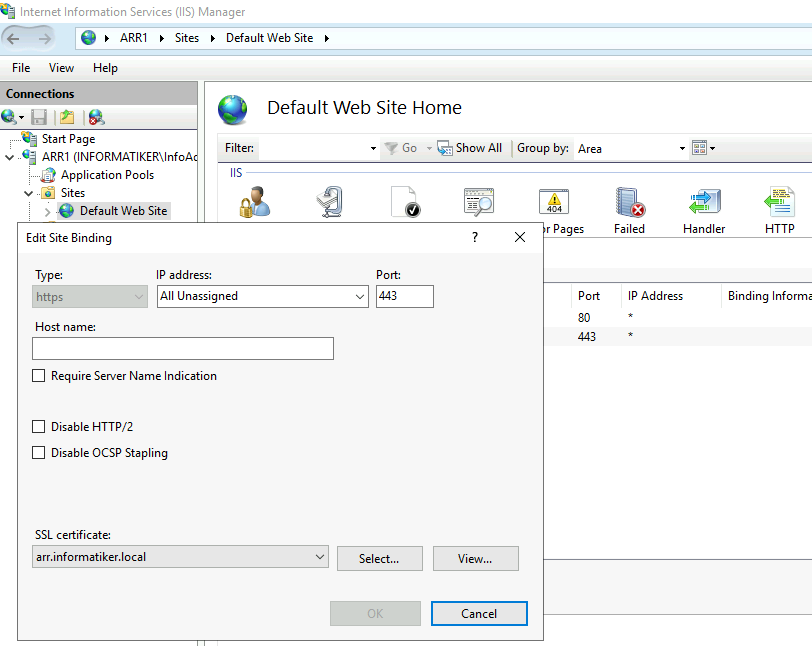Click the globe icon in address bar
The image size is (812, 646).
(89, 38)
